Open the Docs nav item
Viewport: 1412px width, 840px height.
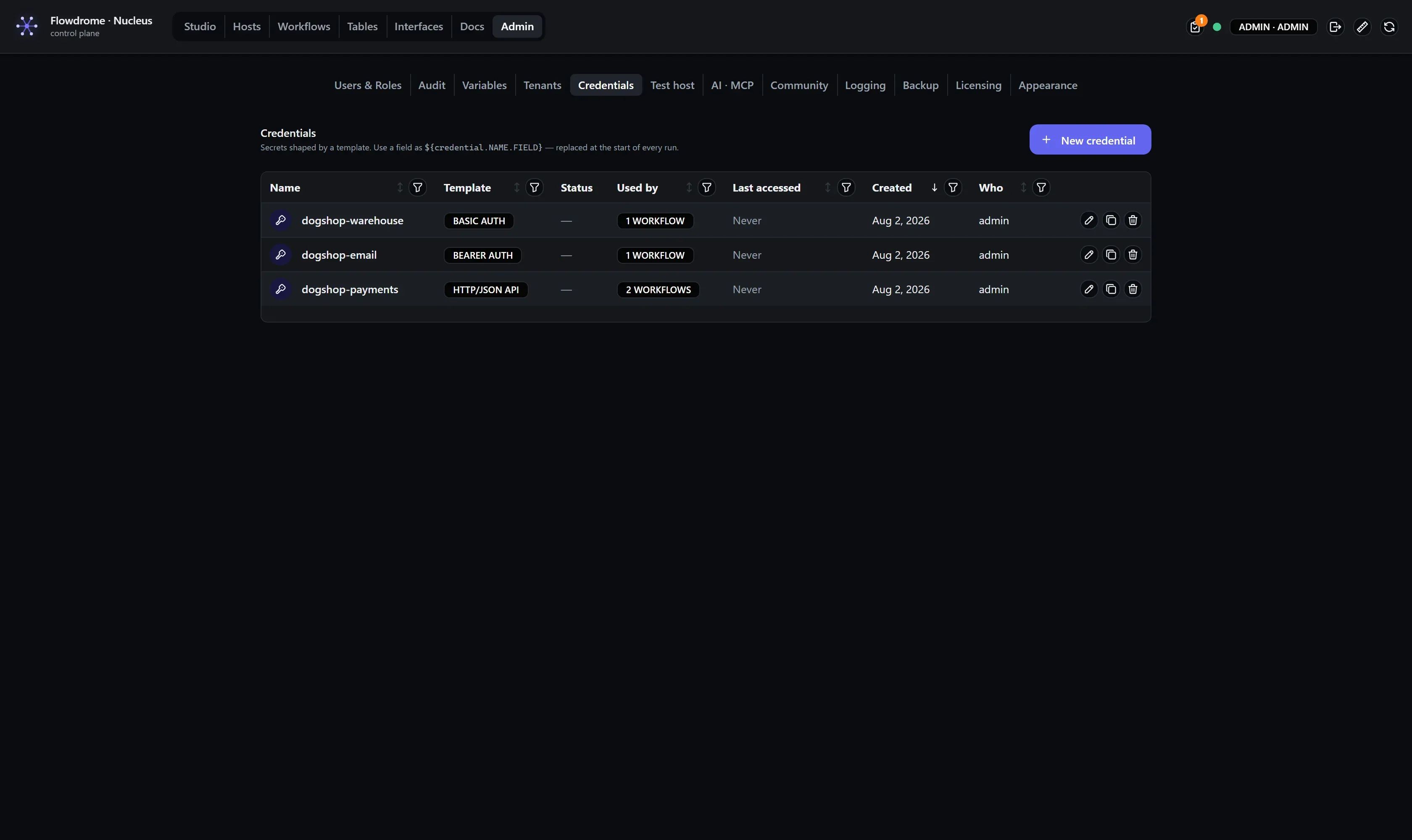point(472,26)
